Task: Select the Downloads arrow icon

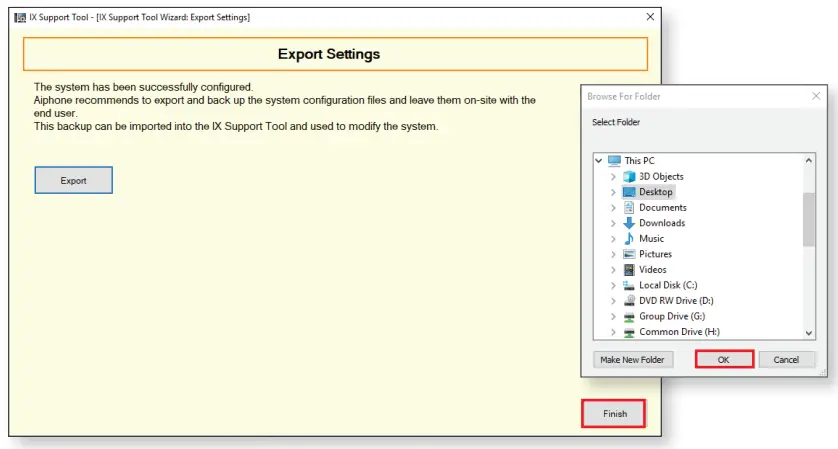Action: tap(630, 223)
